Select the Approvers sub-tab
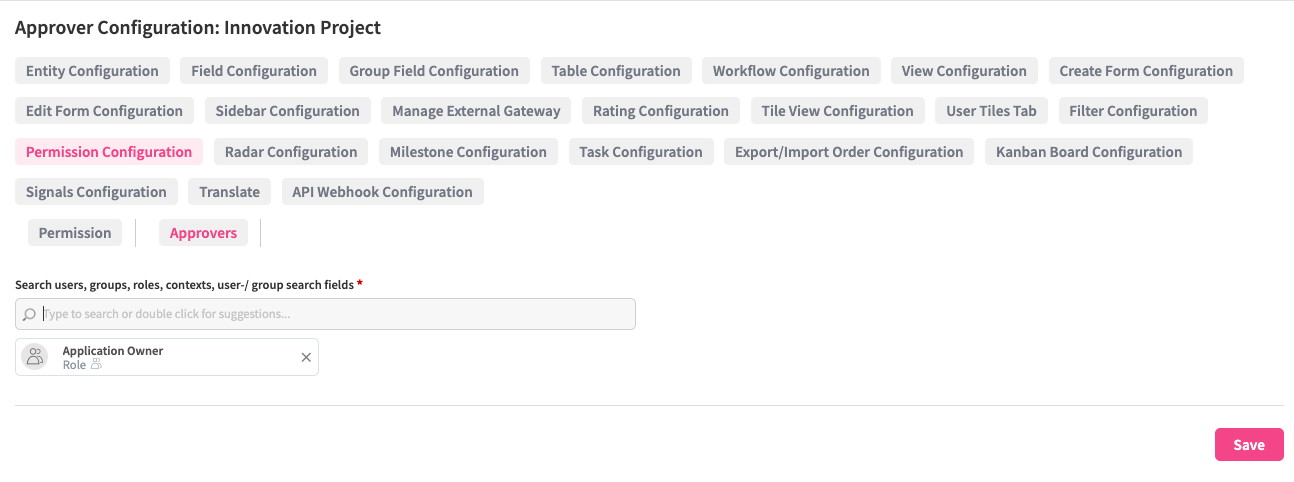This screenshot has width=1294, height=482. 203,233
